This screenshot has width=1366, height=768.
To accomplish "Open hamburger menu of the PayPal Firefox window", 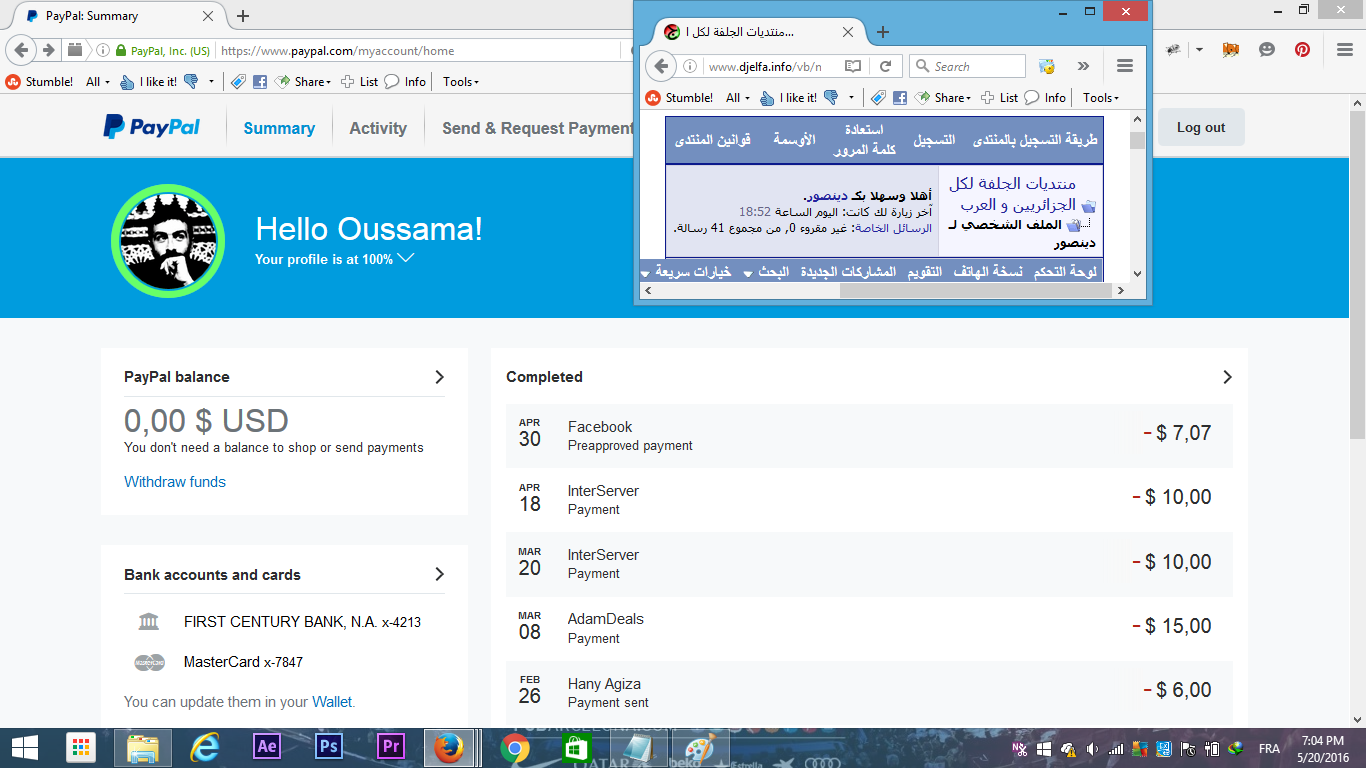I will click(x=1344, y=49).
